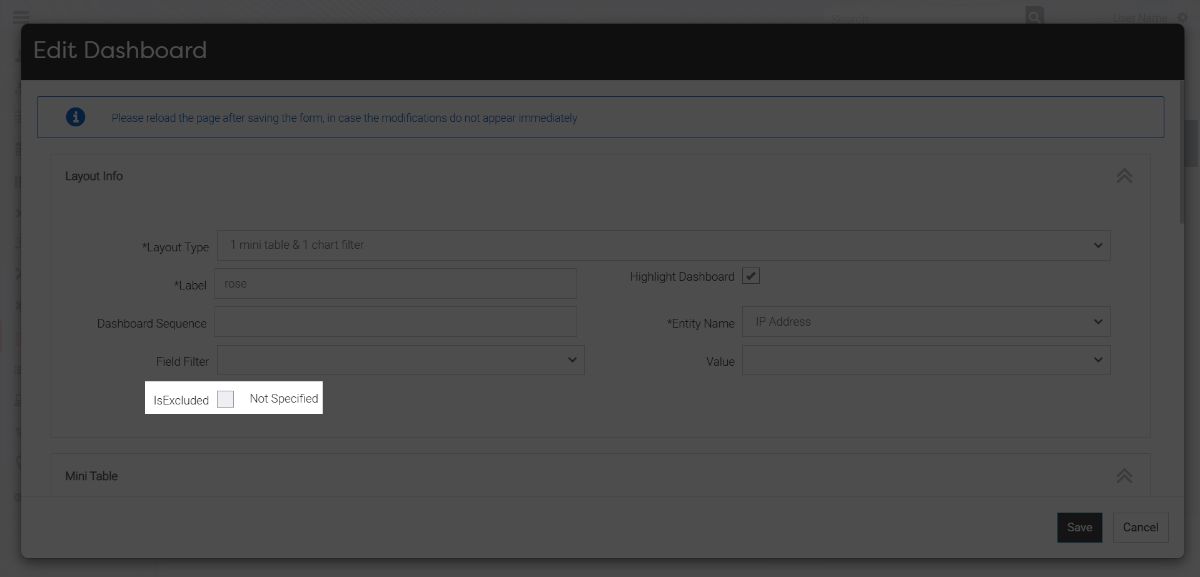Viewport: 1200px width, 577px height.
Task: Collapse the Mini Table section chevron
Action: [x=1124, y=475]
